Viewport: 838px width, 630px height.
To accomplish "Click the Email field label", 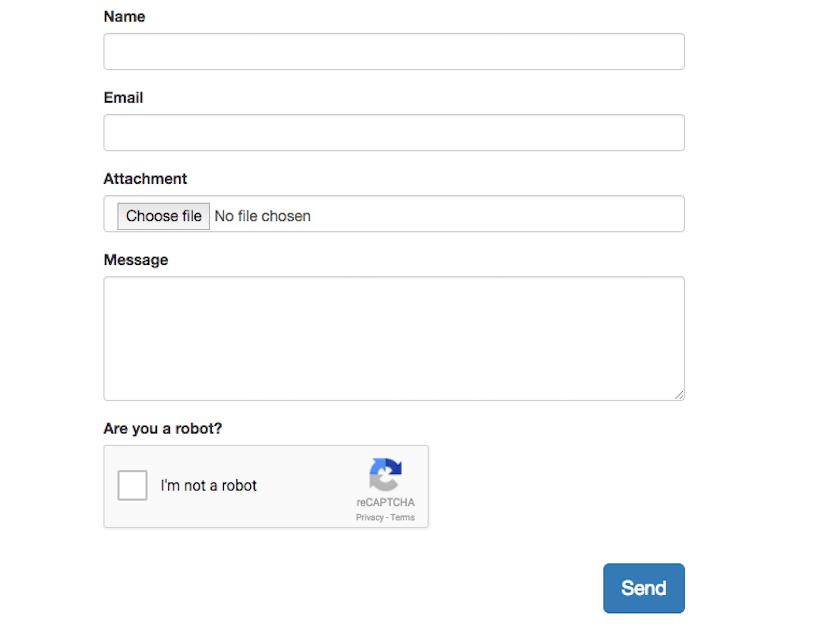I will coord(123,98).
